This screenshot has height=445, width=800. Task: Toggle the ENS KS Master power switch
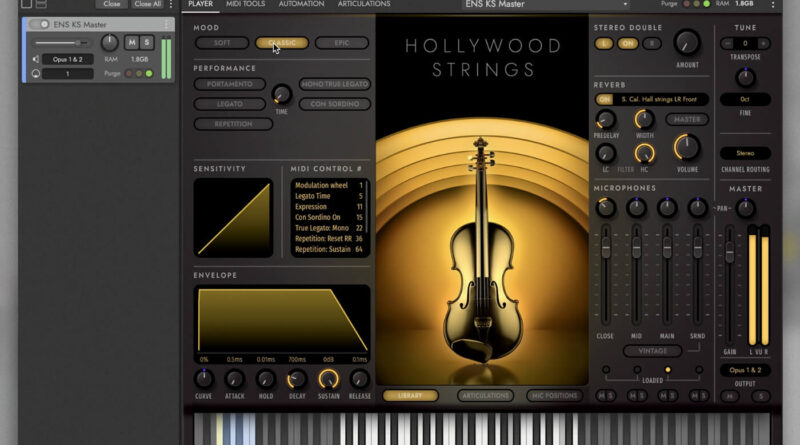(39, 24)
